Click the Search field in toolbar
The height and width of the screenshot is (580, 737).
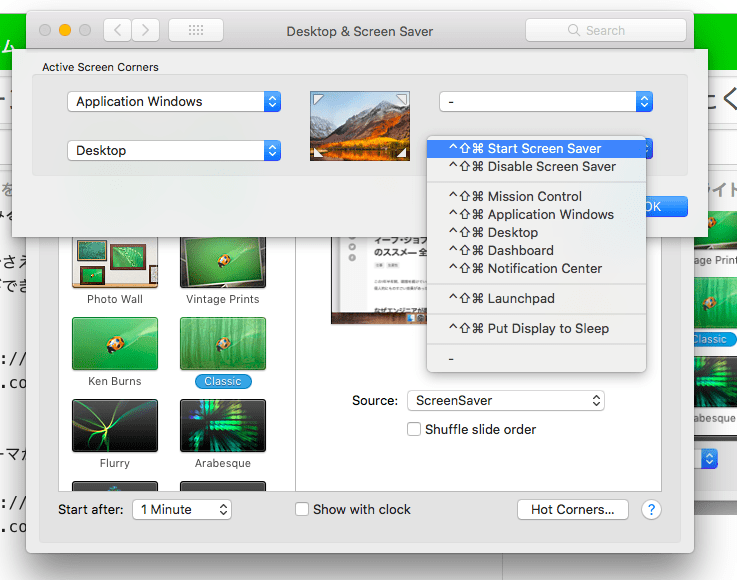605,31
